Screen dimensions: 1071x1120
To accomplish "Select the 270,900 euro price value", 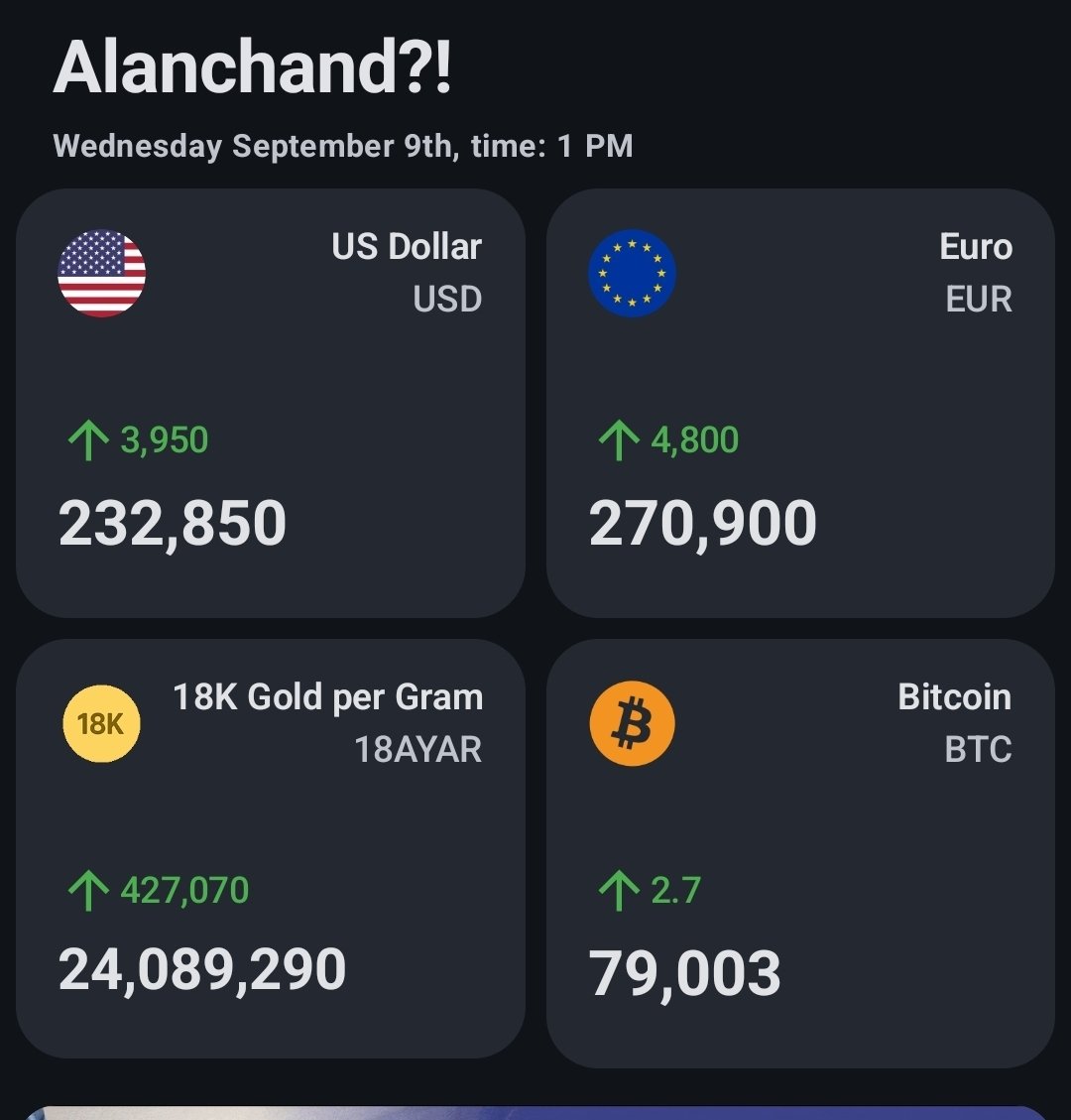I will [702, 524].
